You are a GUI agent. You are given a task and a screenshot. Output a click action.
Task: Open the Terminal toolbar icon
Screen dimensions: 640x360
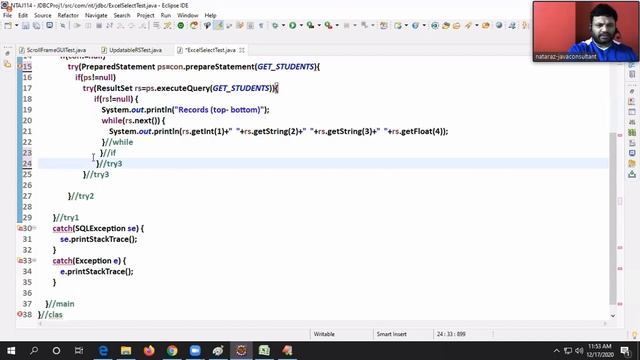(49, 25)
